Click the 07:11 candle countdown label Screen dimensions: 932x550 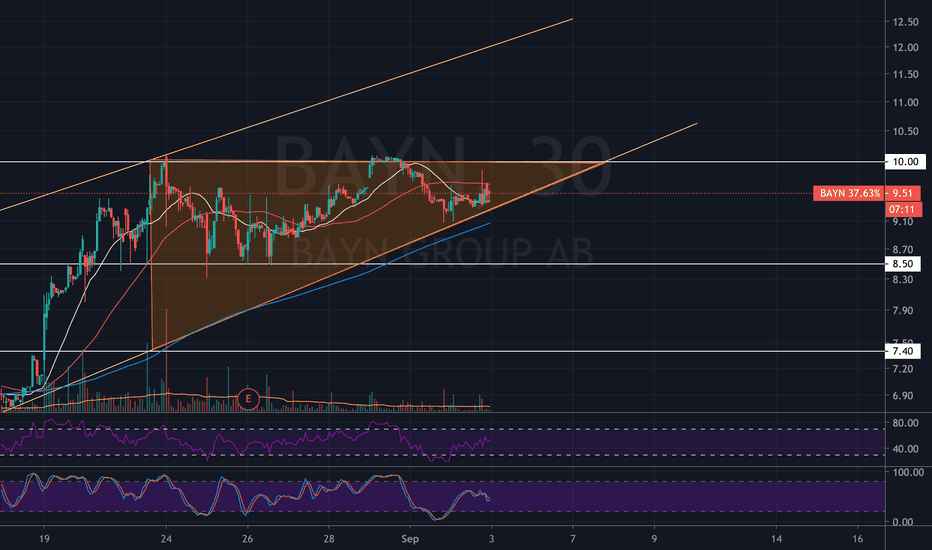click(902, 209)
